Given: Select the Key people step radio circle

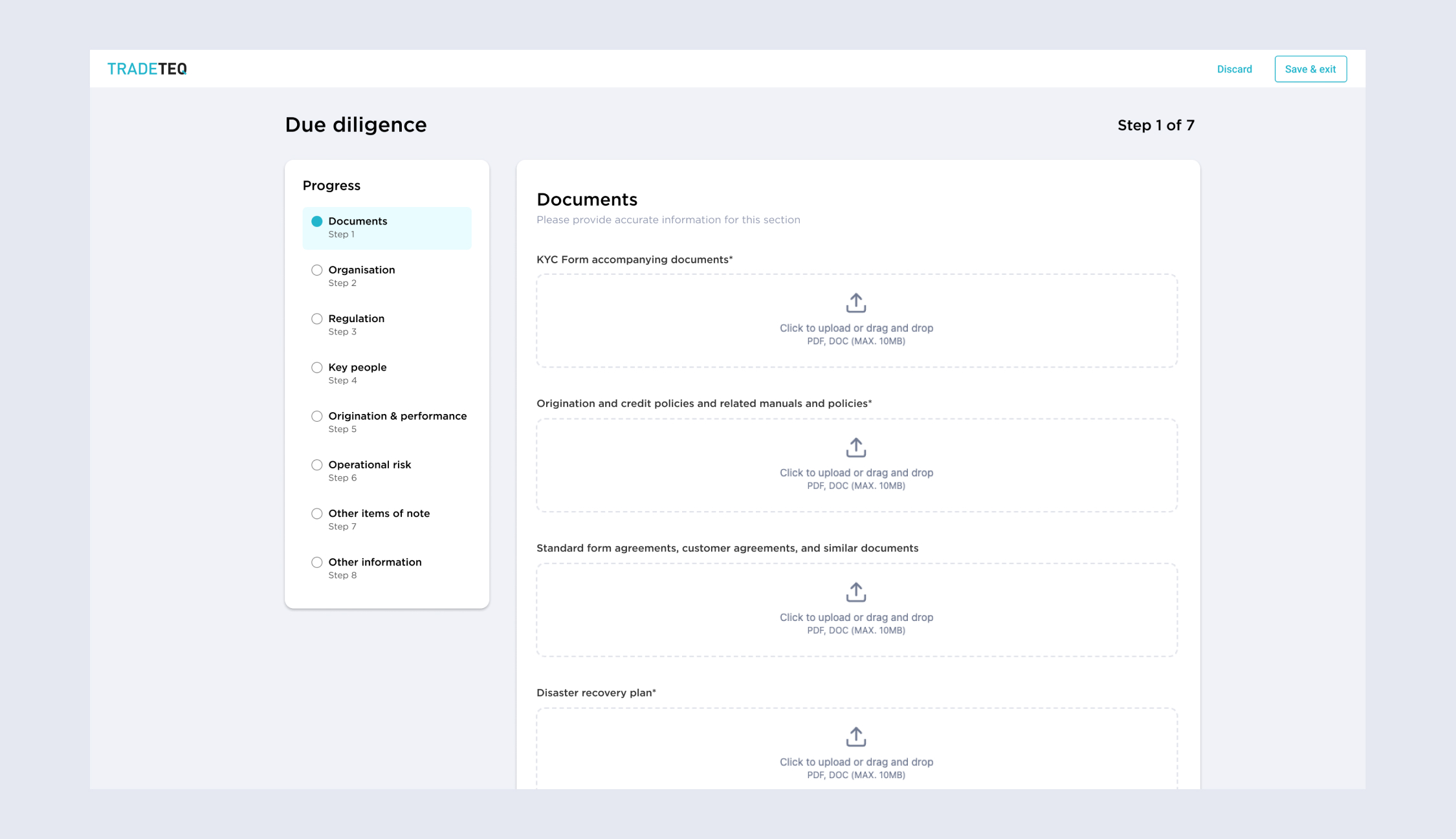Looking at the screenshot, I should pyautogui.click(x=316, y=367).
